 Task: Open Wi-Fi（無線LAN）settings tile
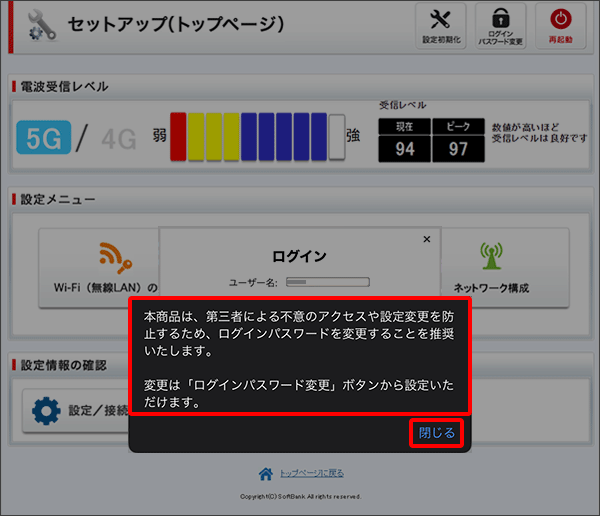pyautogui.click(x=99, y=268)
